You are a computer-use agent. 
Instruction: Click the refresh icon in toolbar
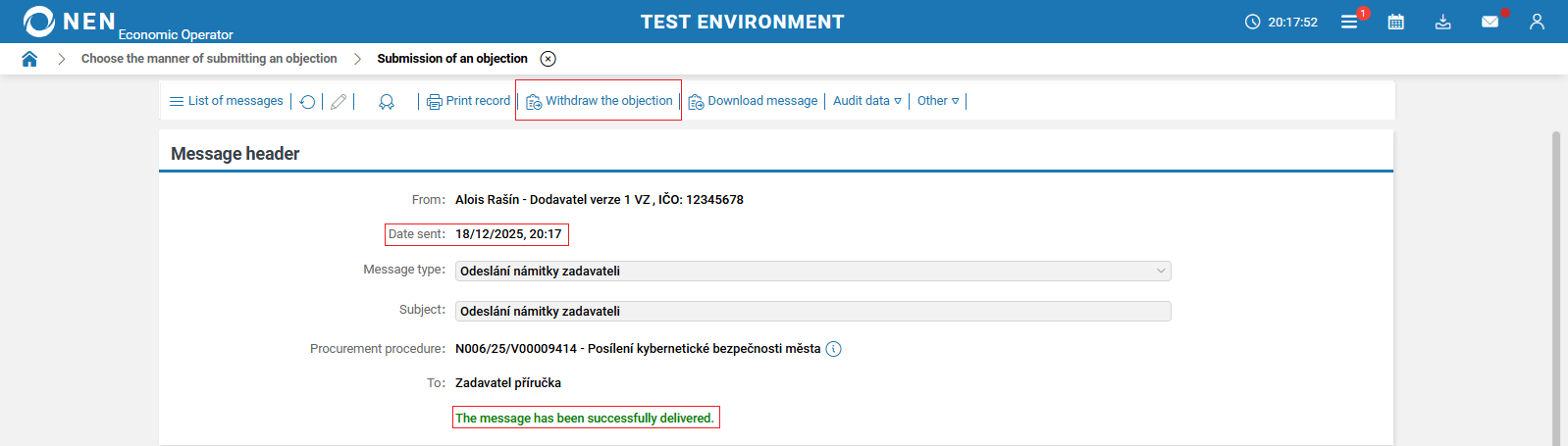click(308, 102)
